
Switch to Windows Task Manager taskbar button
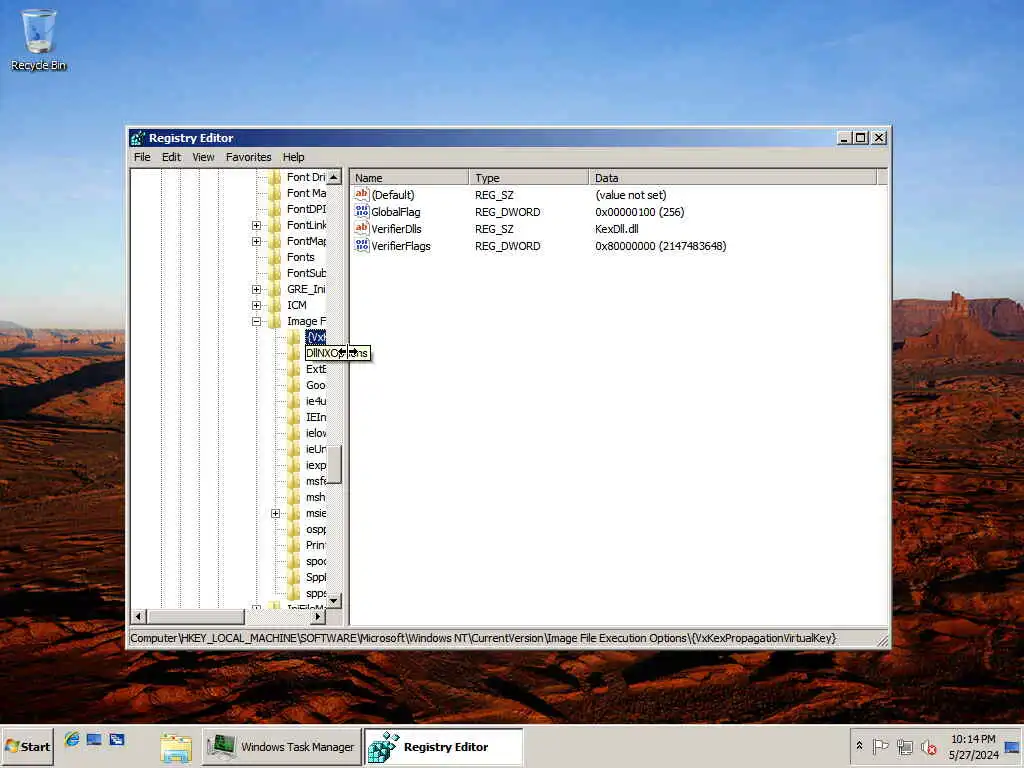(281, 746)
